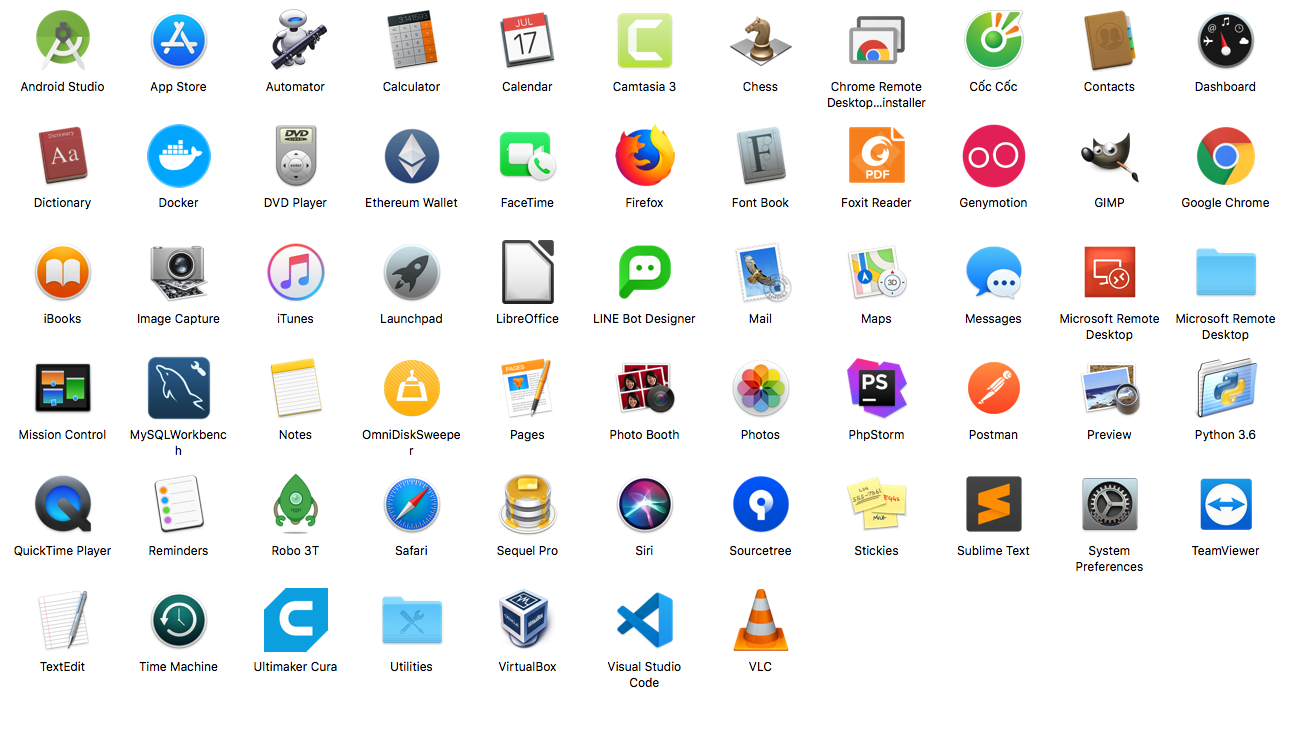Open the Pages app
The width and height of the screenshot is (1291, 735).
pos(527,388)
